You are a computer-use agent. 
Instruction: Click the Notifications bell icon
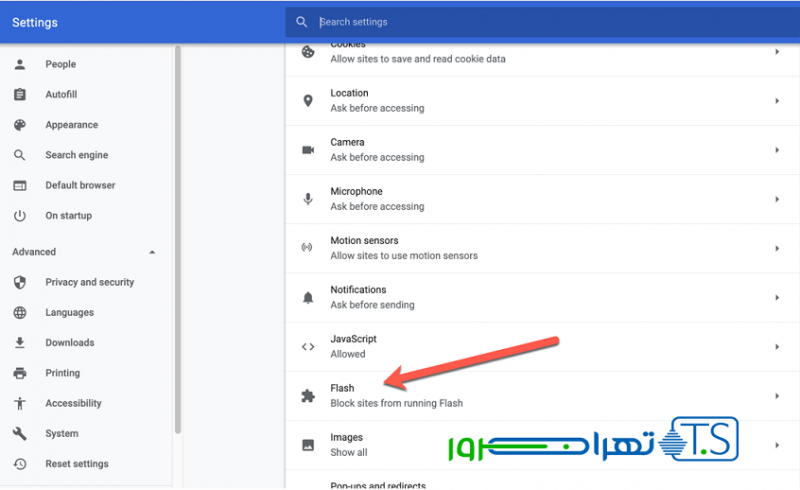click(308, 297)
